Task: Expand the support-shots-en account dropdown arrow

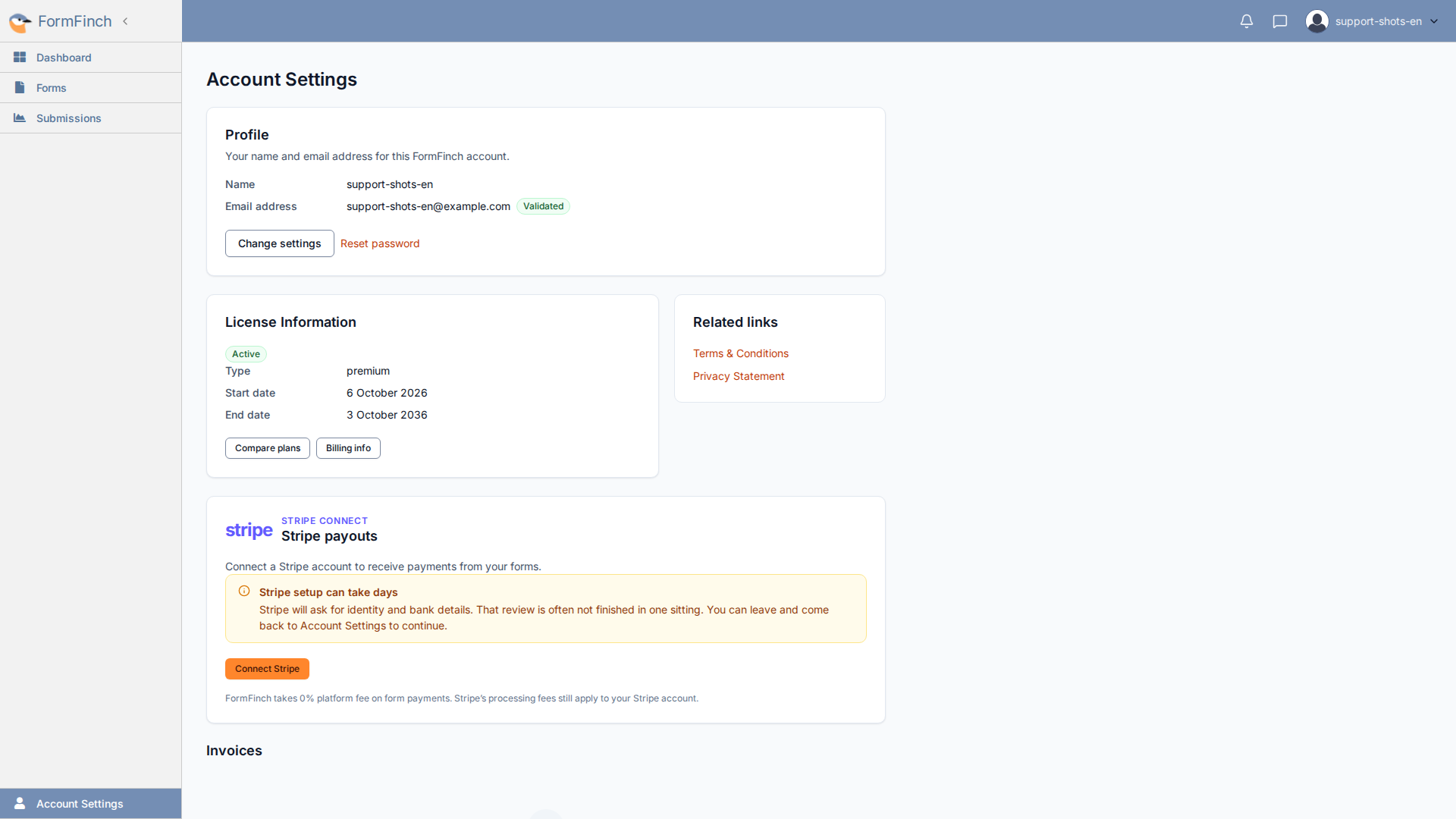Action: click(x=1434, y=21)
